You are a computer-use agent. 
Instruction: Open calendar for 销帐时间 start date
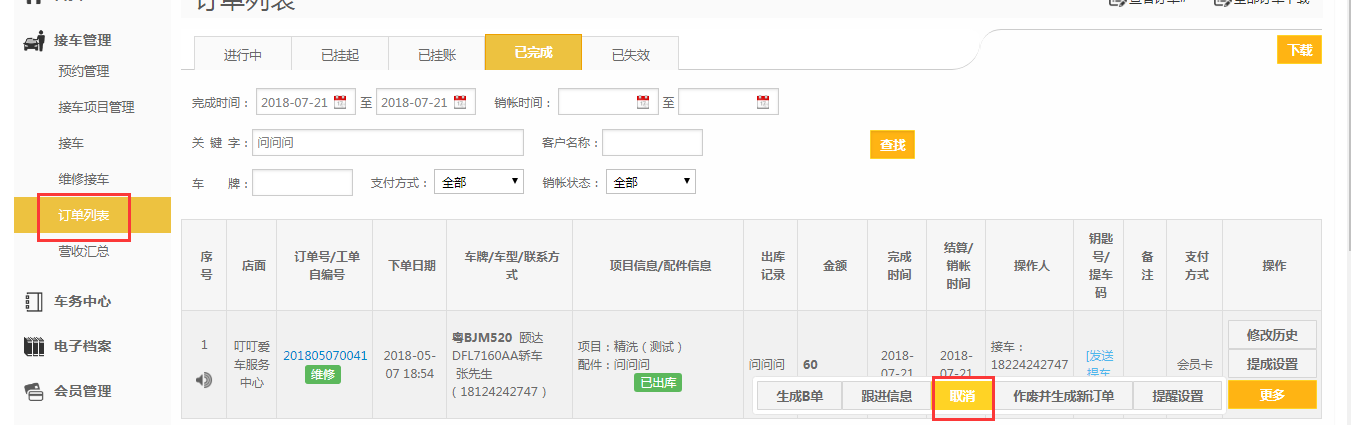pyautogui.click(x=642, y=102)
